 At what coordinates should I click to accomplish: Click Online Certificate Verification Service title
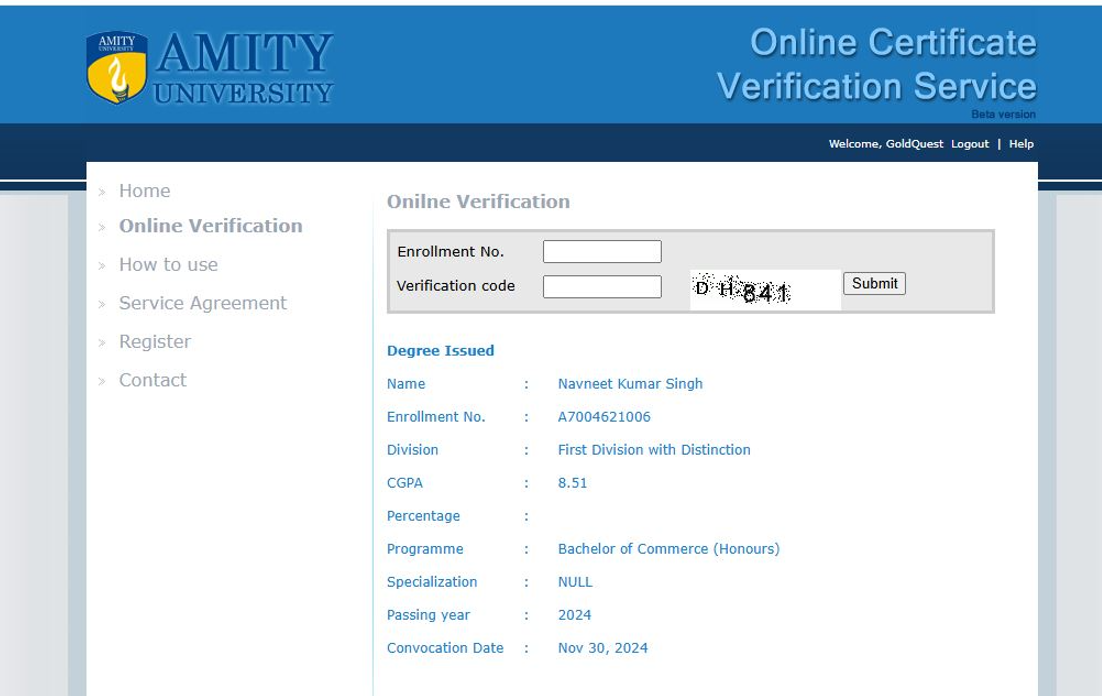876,65
